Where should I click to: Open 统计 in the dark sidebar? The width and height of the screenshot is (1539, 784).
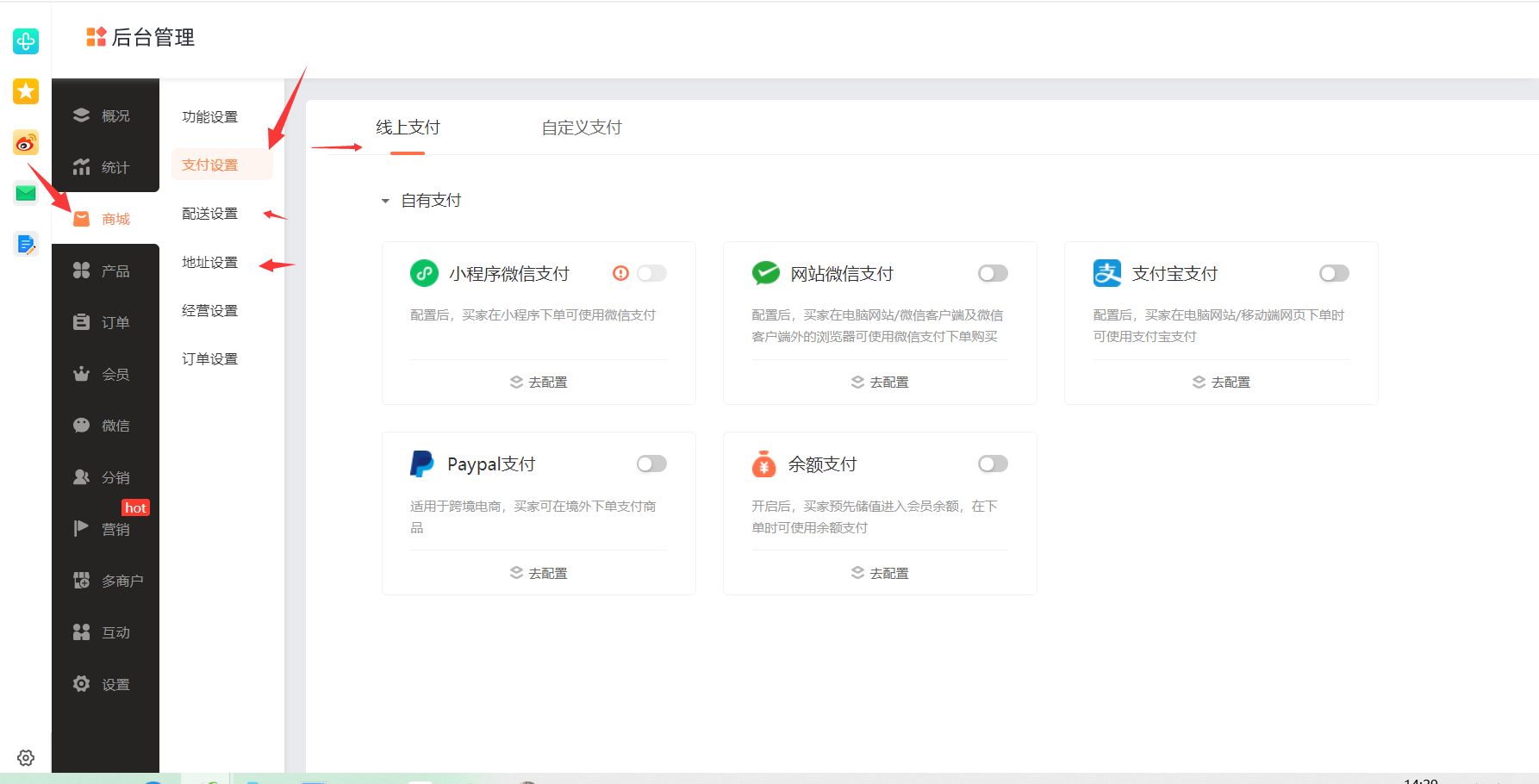(x=105, y=167)
